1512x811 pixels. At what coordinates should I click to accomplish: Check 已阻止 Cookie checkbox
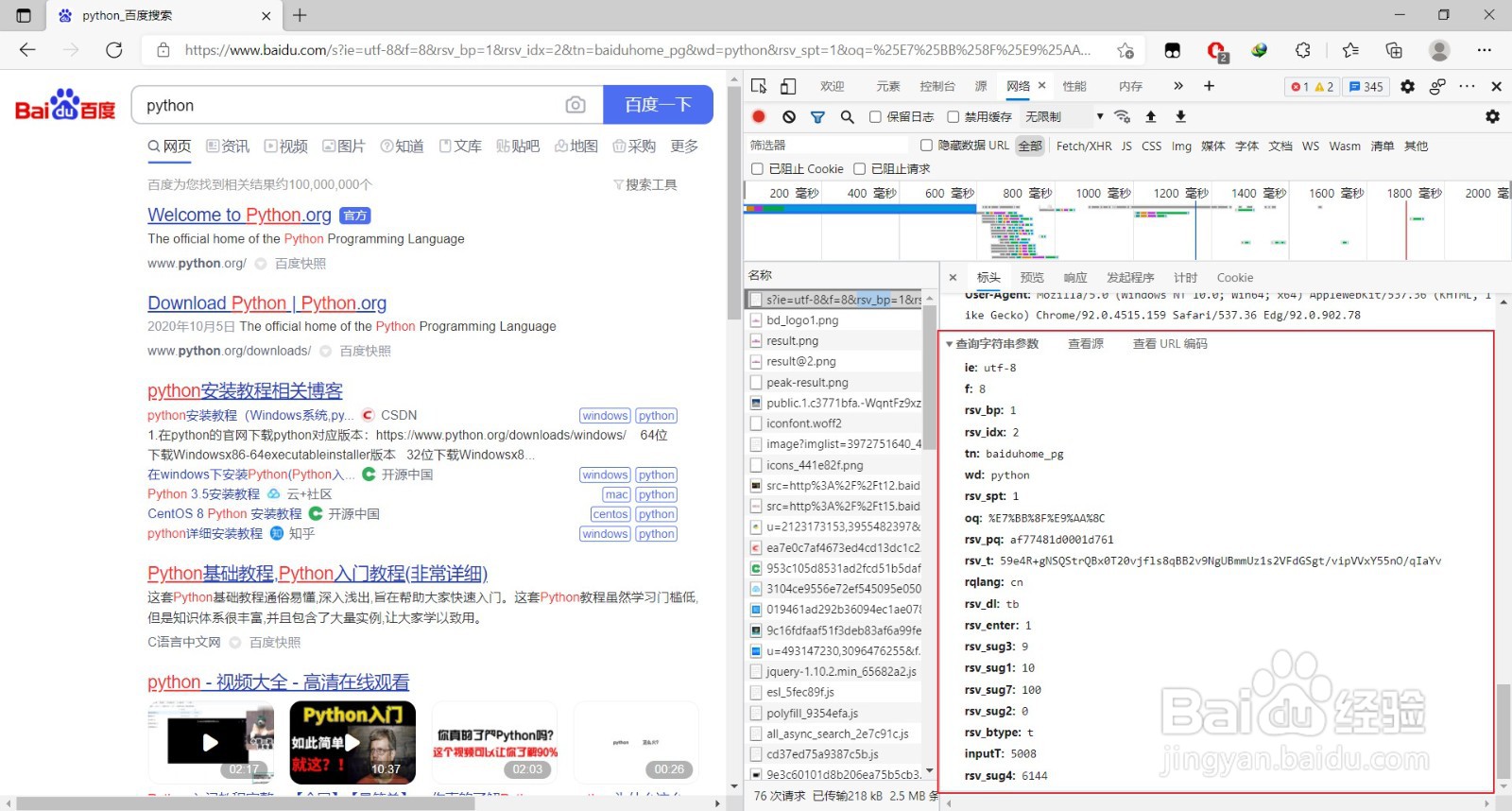tap(757, 168)
